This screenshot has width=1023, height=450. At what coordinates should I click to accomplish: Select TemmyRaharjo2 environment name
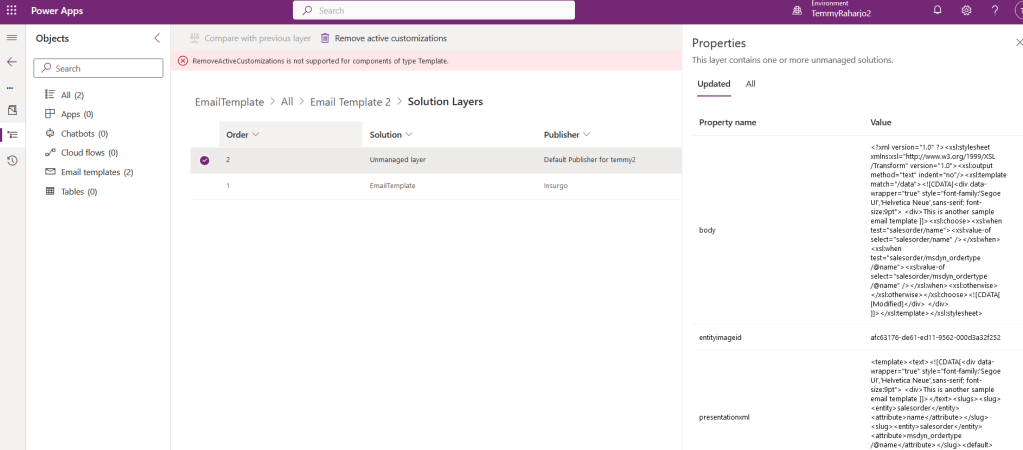[841, 14]
